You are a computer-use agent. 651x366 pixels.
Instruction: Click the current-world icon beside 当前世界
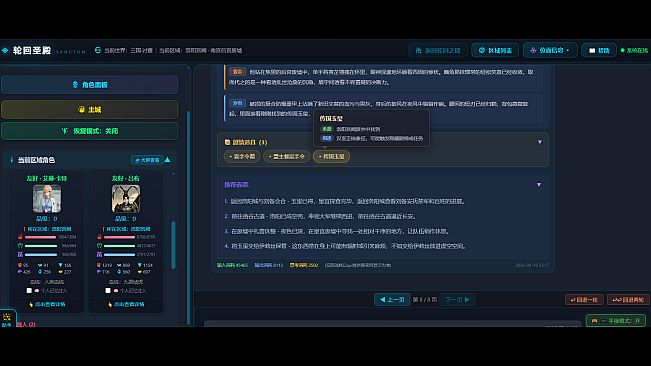(x=98, y=50)
